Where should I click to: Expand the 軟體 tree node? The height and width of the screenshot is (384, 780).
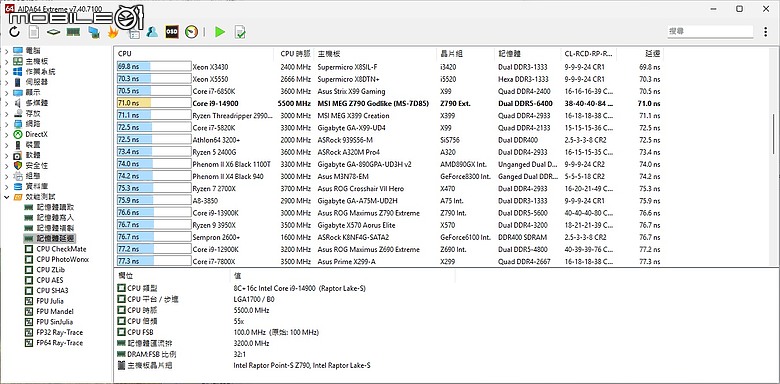pos(6,155)
